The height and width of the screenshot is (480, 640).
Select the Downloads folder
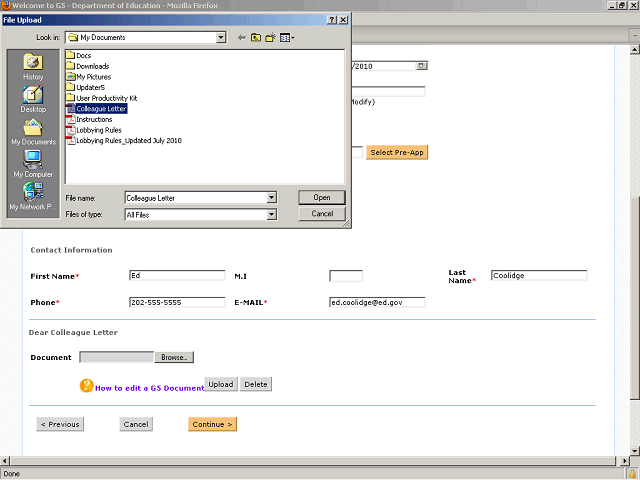click(x=87, y=66)
